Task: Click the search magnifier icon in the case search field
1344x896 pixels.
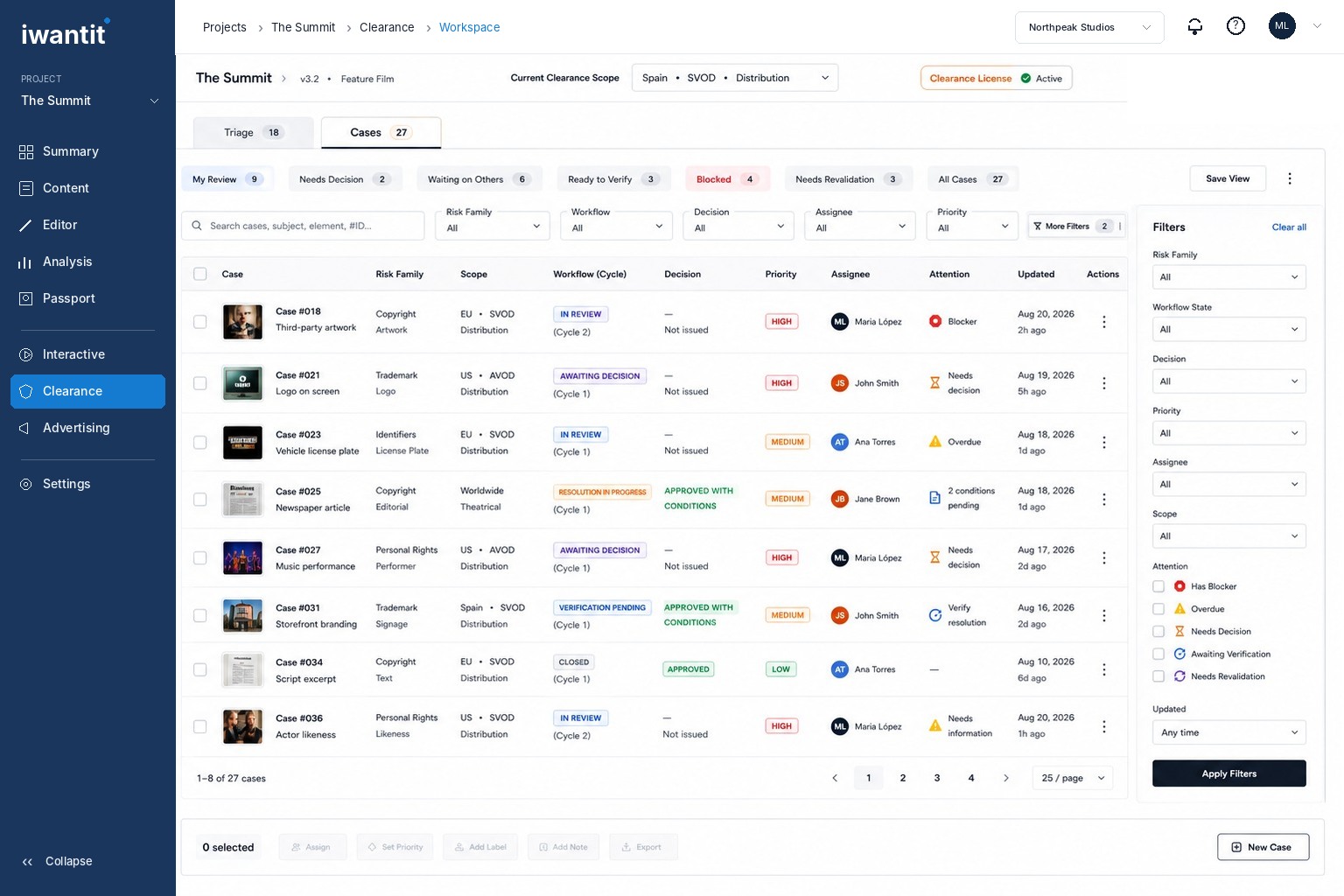Action: [197, 226]
